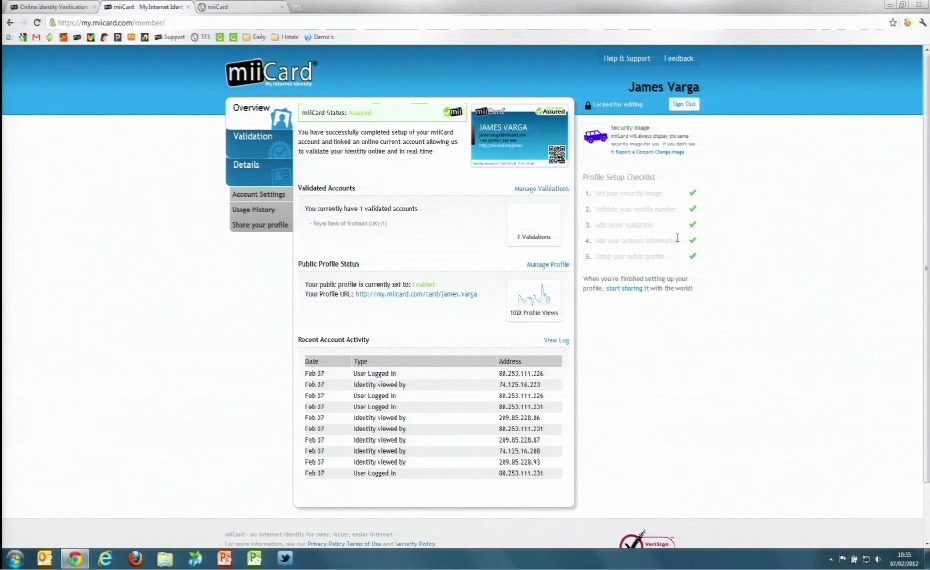Viewport: 930px width, 570px height.
Task: Click the Manage Validations link
Action: click(x=542, y=189)
